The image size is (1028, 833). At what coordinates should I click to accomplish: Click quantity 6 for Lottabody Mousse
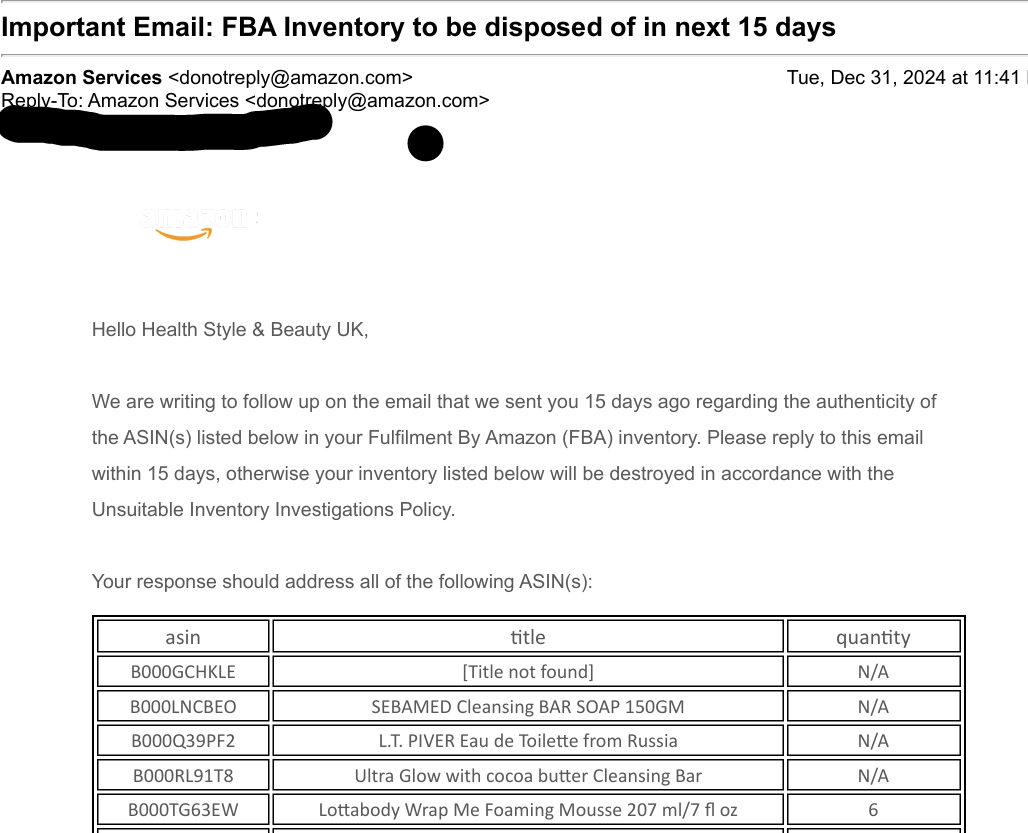[x=873, y=809]
